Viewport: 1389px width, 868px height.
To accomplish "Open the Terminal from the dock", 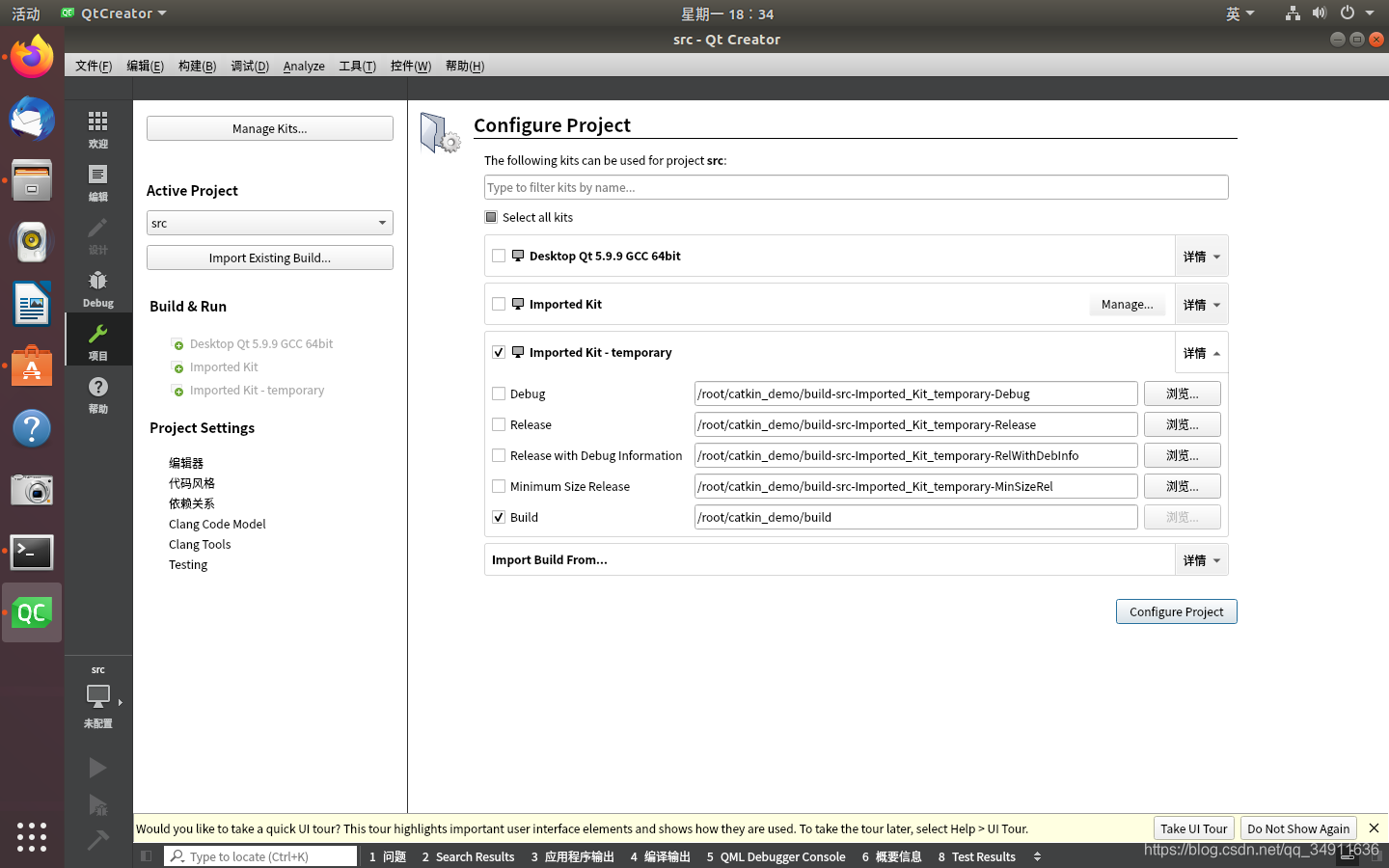I will click(32, 552).
